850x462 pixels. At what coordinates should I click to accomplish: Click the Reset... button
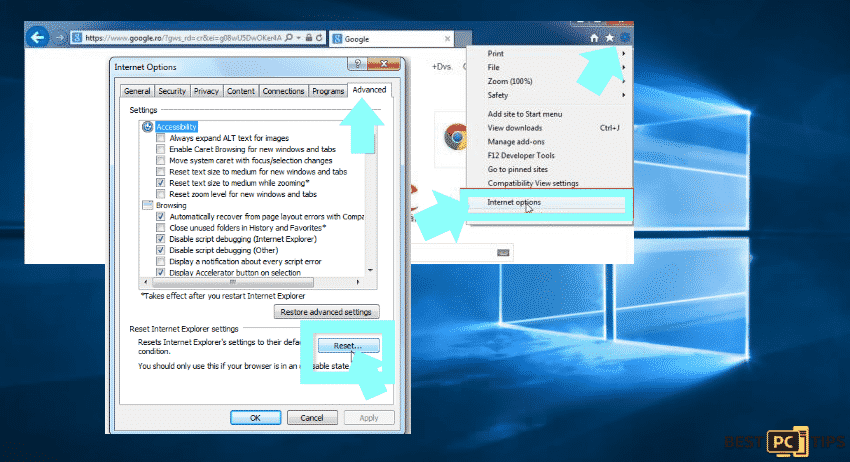[x=348, y=345]
